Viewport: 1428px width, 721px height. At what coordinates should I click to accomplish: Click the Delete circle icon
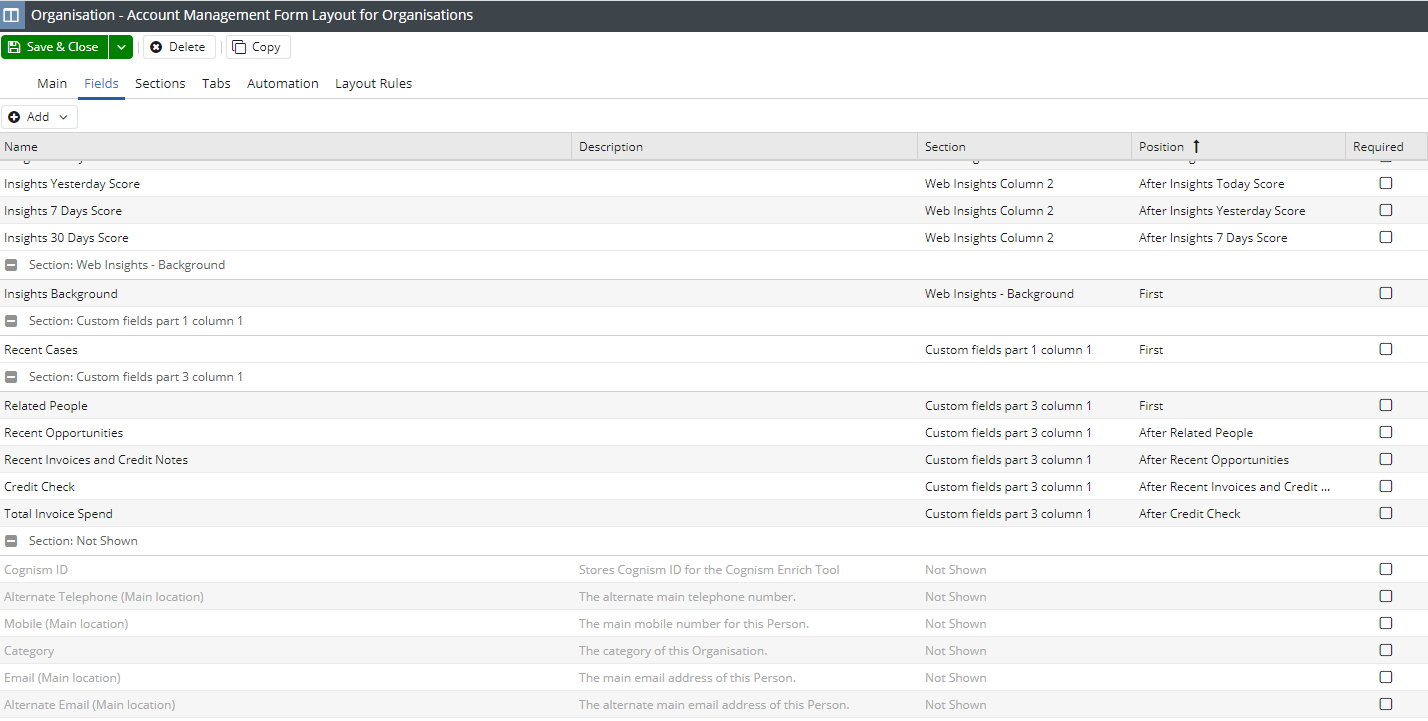pyautogui.click(x=156, y=46)
